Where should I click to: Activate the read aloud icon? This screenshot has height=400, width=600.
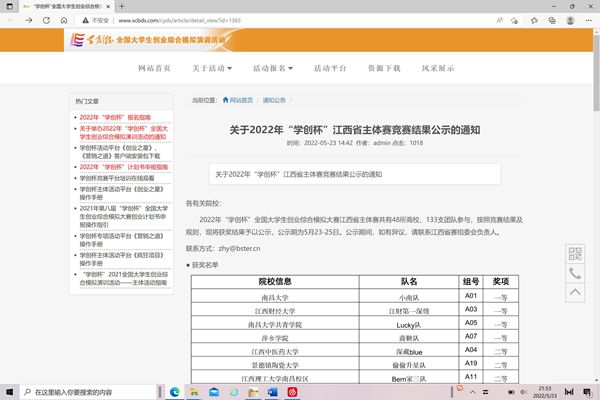[499, 20]
